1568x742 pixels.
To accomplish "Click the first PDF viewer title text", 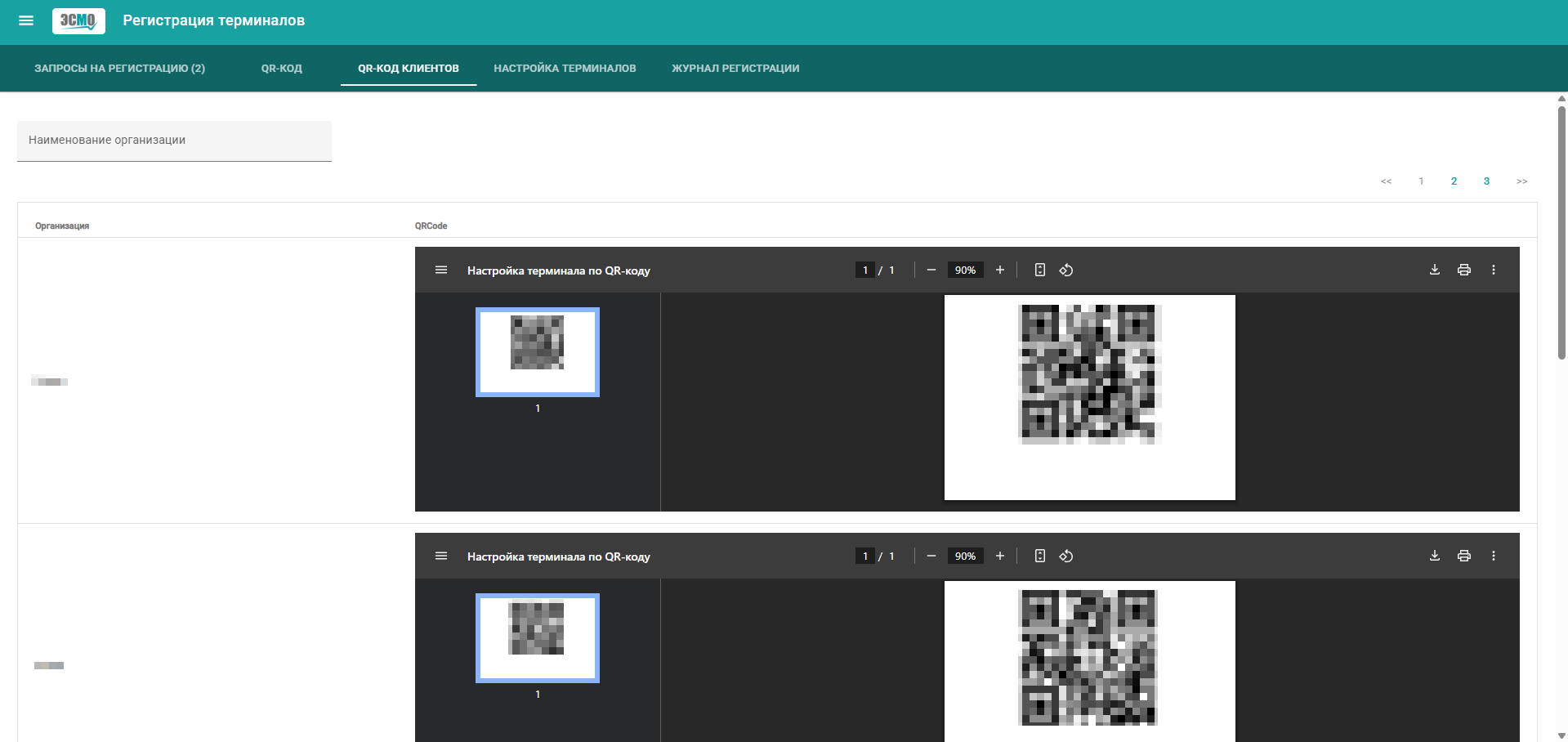I will point(559,270).
